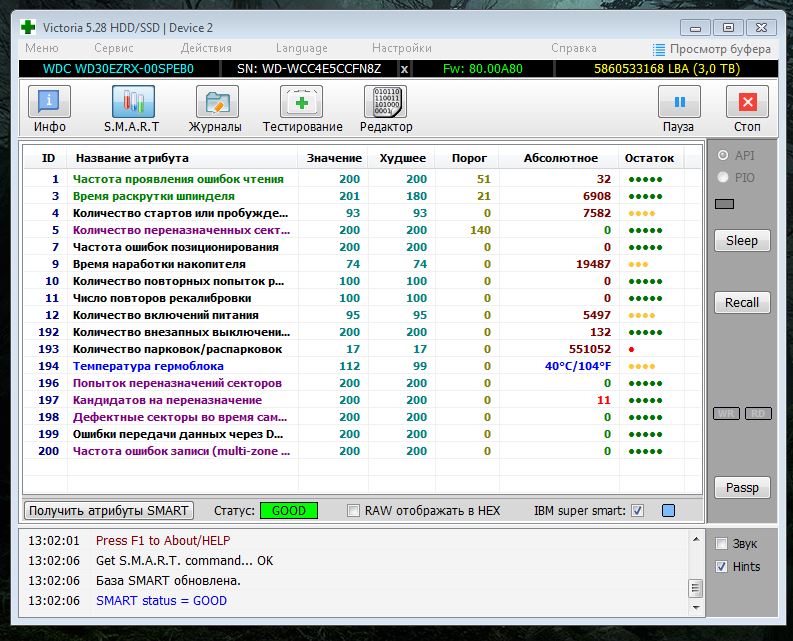Select row Число повторов рекалибровки
This screenshot has height=641, width=793.
(x=363, y=298)
